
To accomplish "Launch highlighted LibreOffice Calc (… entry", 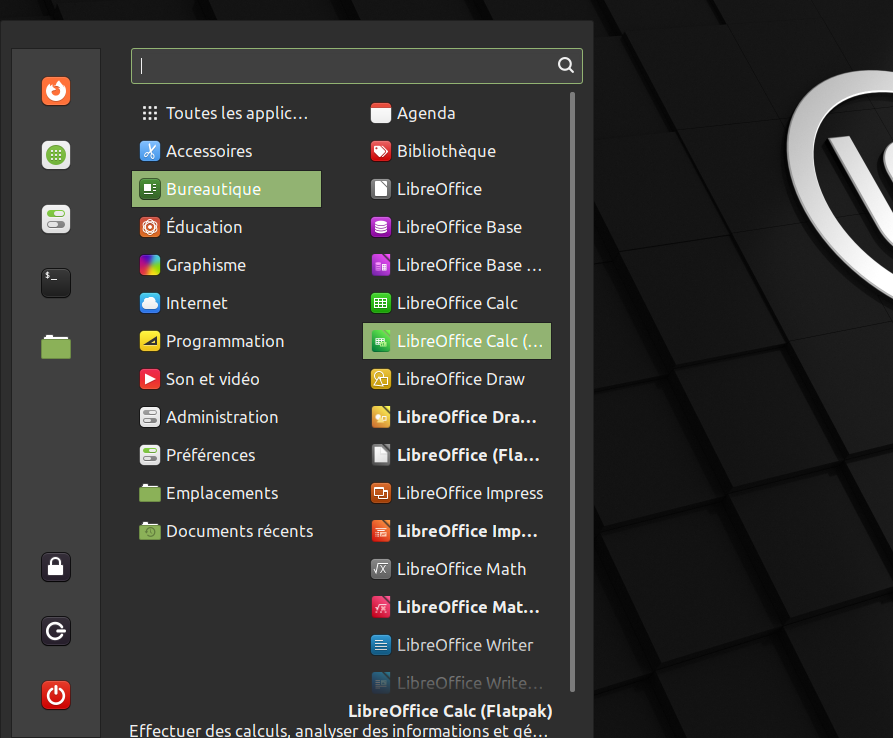I will point(457,341).
